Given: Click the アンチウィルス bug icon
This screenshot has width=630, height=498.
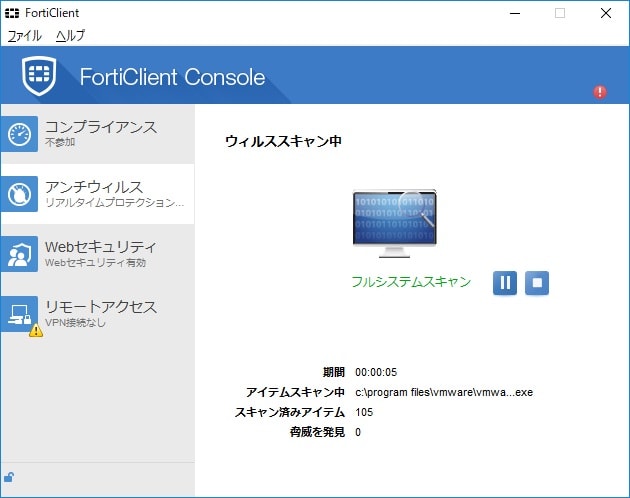Looking at the screenshot, I should pos(19,194).
